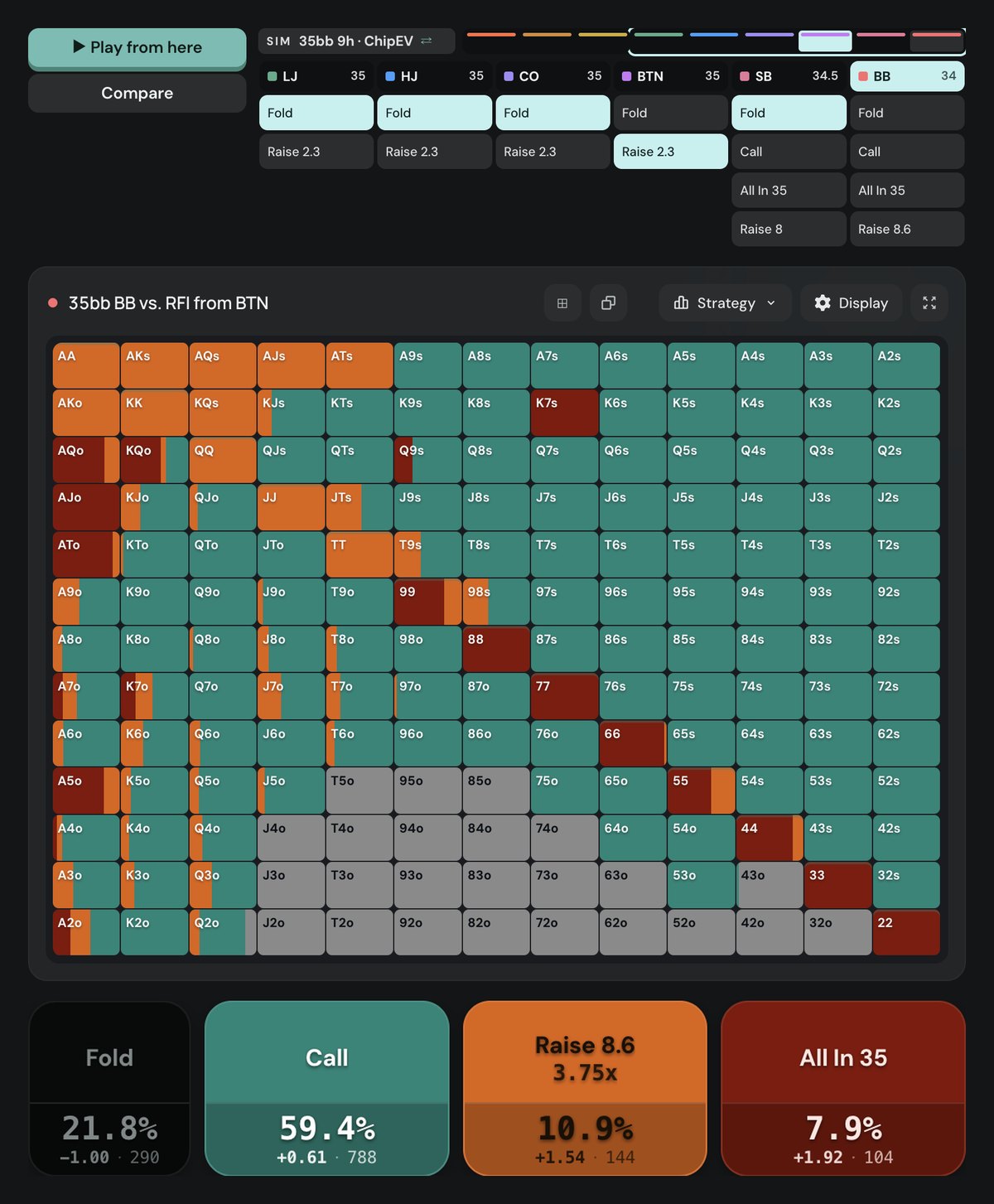Select Raise 8.6 under BB
Screen dimensions: 994x1204
(x=907, y=230)
